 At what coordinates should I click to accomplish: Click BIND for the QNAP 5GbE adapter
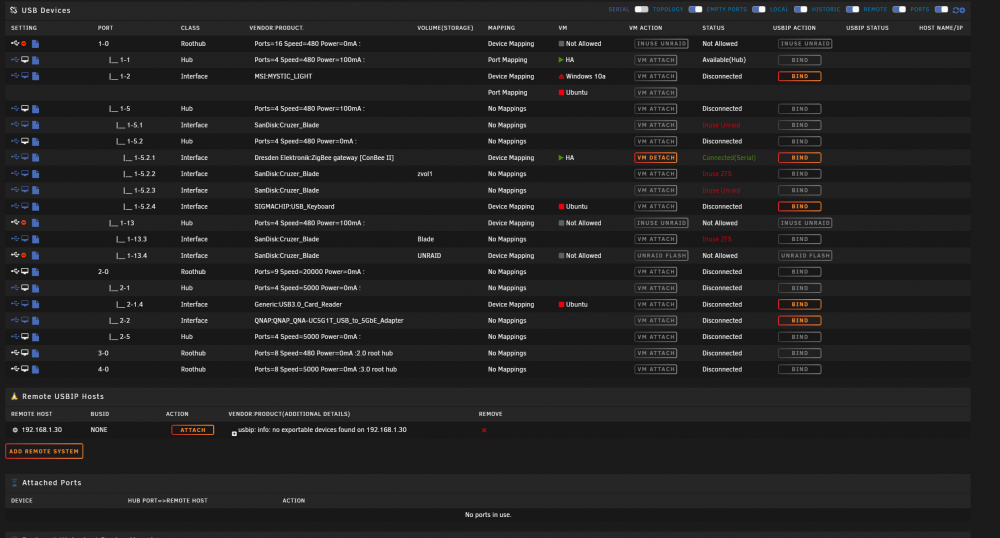coord(800,321)
